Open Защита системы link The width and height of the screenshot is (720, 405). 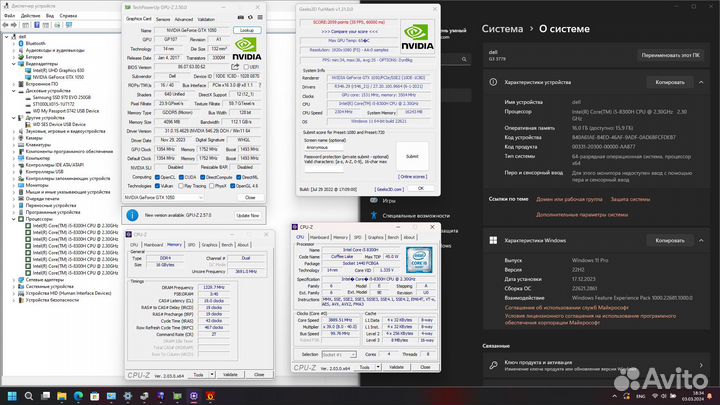click(630, 199)
